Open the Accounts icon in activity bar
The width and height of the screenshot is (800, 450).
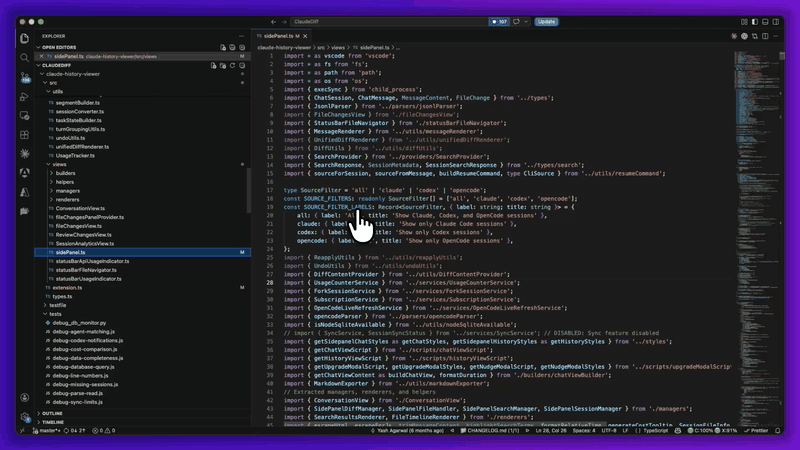(x=24, y=397)
